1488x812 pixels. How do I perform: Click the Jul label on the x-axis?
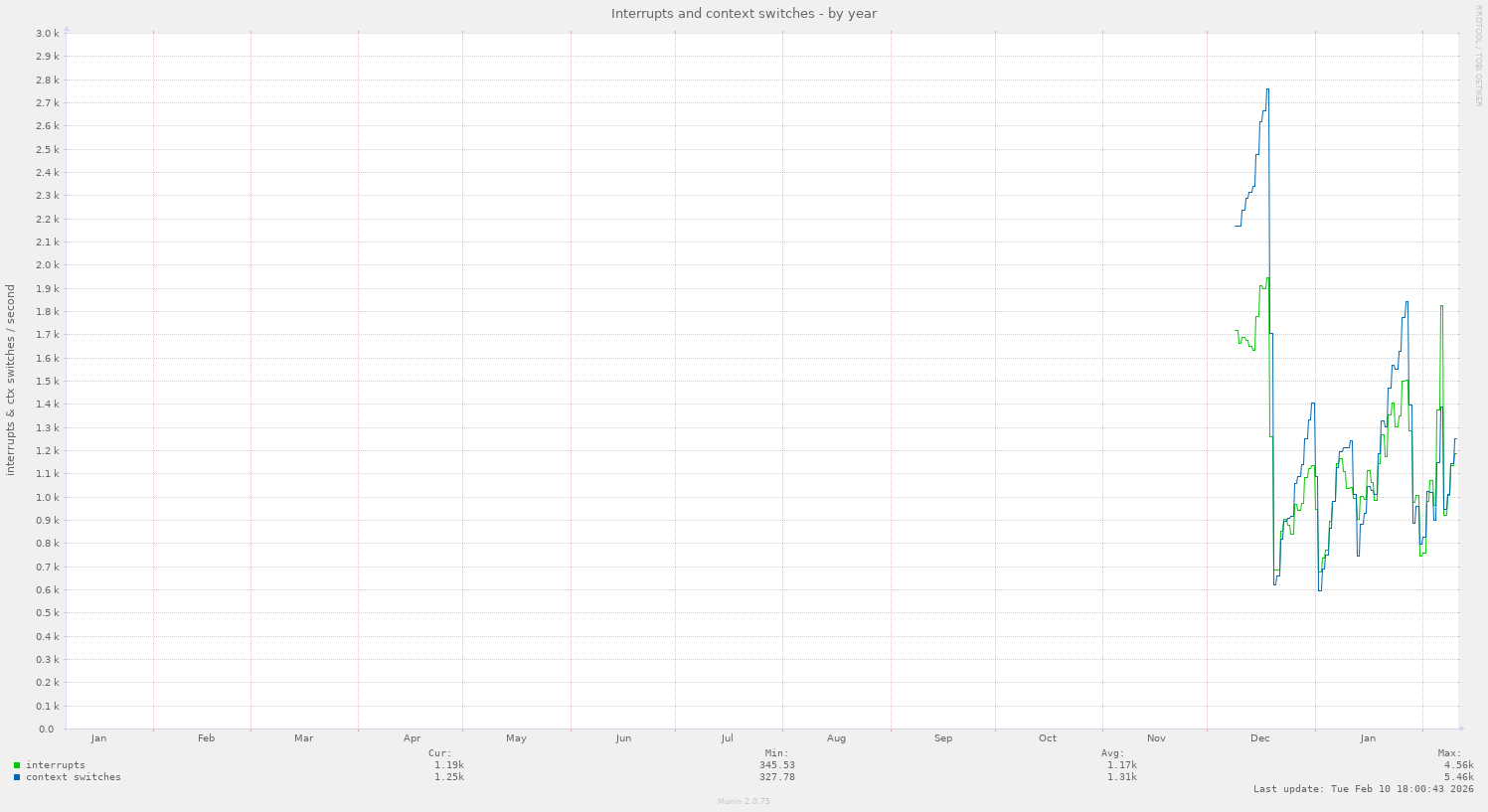pyautogui.click(x=728, y=738)
